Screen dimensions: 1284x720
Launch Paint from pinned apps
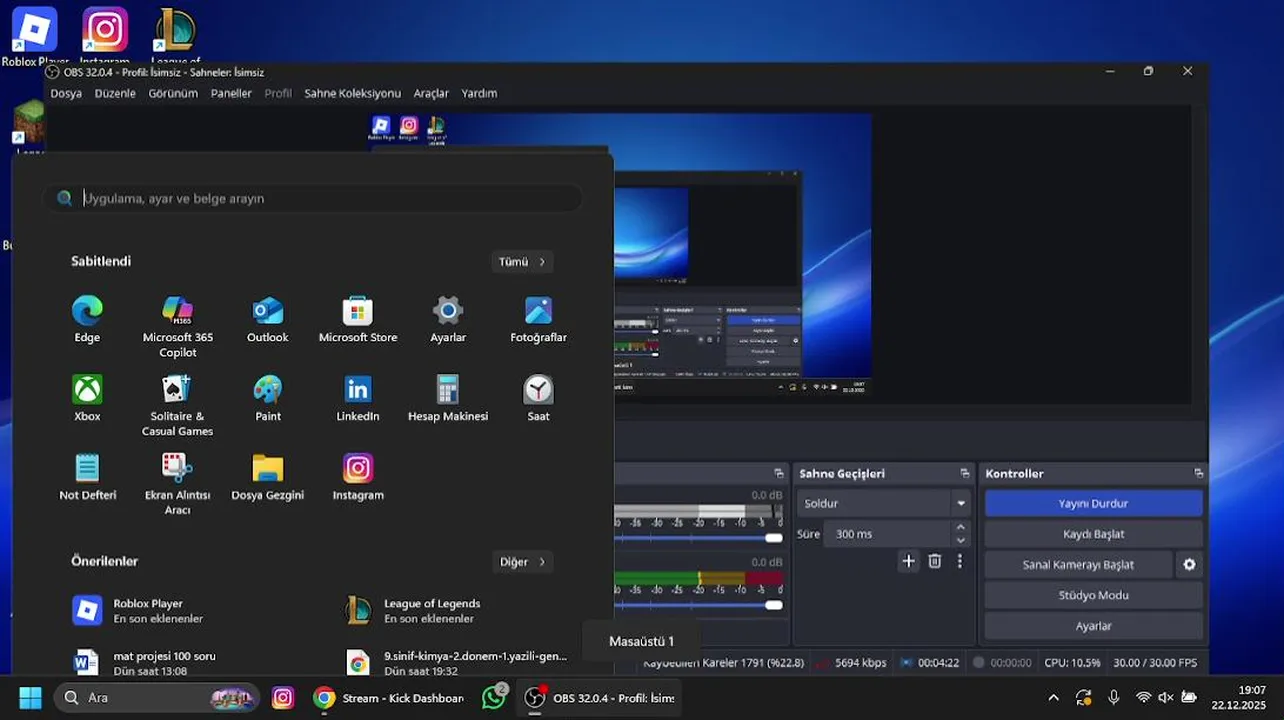point(267,399)
